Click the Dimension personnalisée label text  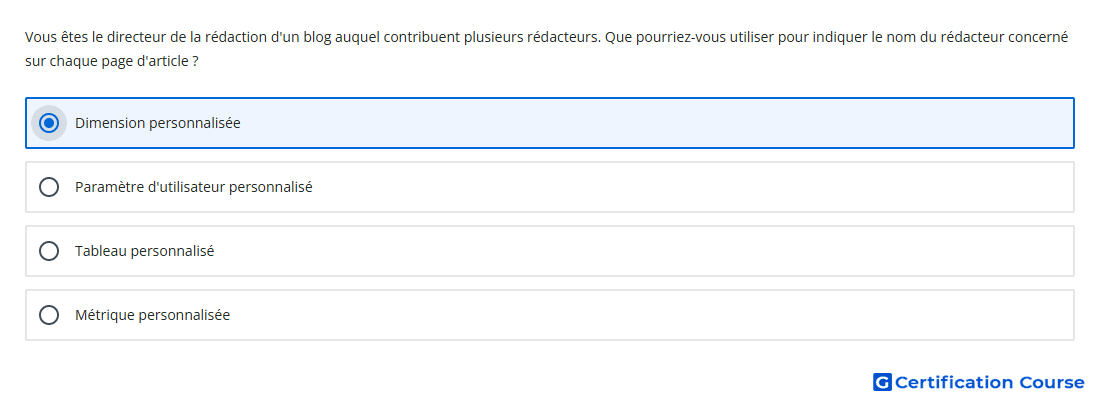[158, 123]
